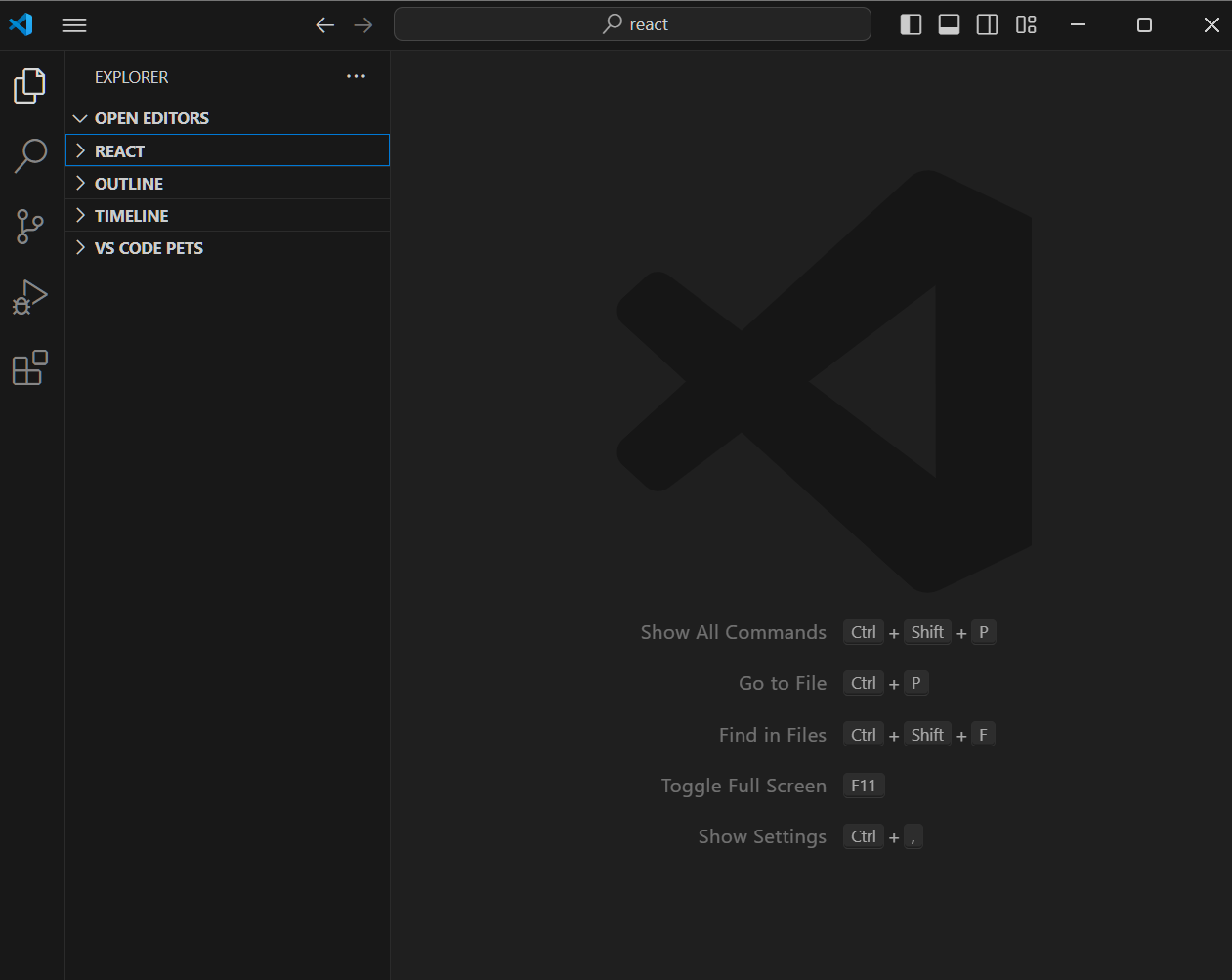The width and height of the screenshot is (1232, 980).
Task: Maximize the VS Code window
Action: coord(1145,24)
